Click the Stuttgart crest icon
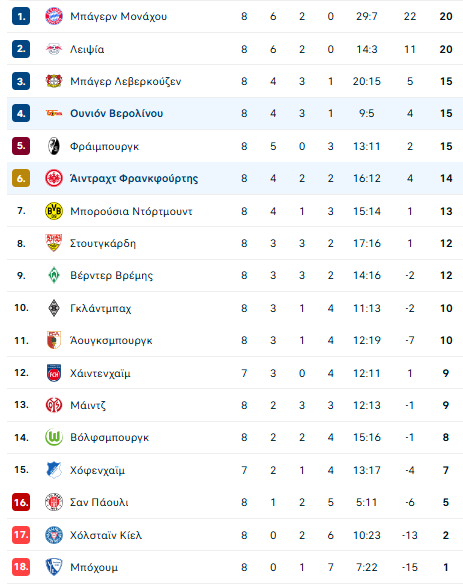 pyautogui.click(x=54, y=243)
